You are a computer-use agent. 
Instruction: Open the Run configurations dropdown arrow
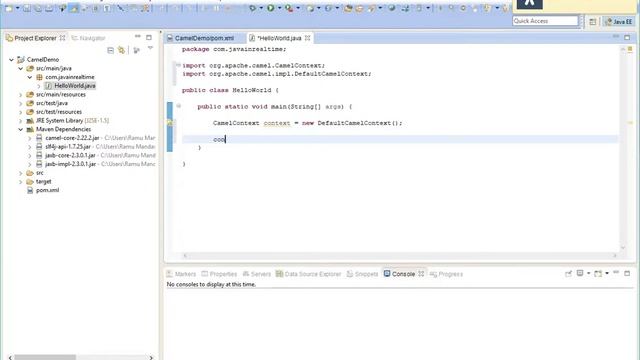click(279, 8)
